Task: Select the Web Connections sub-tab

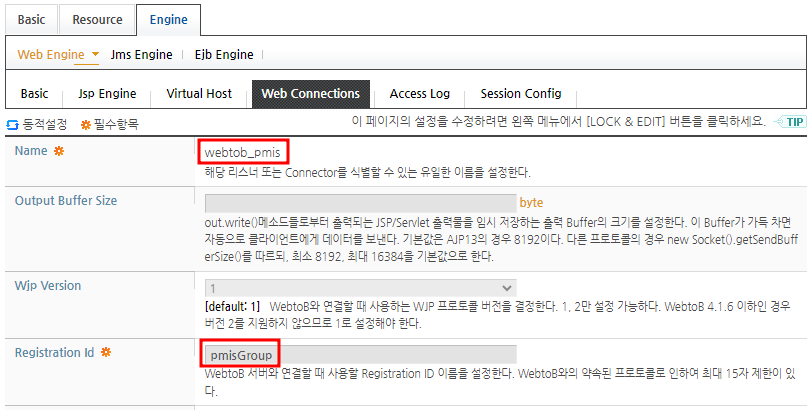Action: 311,94
